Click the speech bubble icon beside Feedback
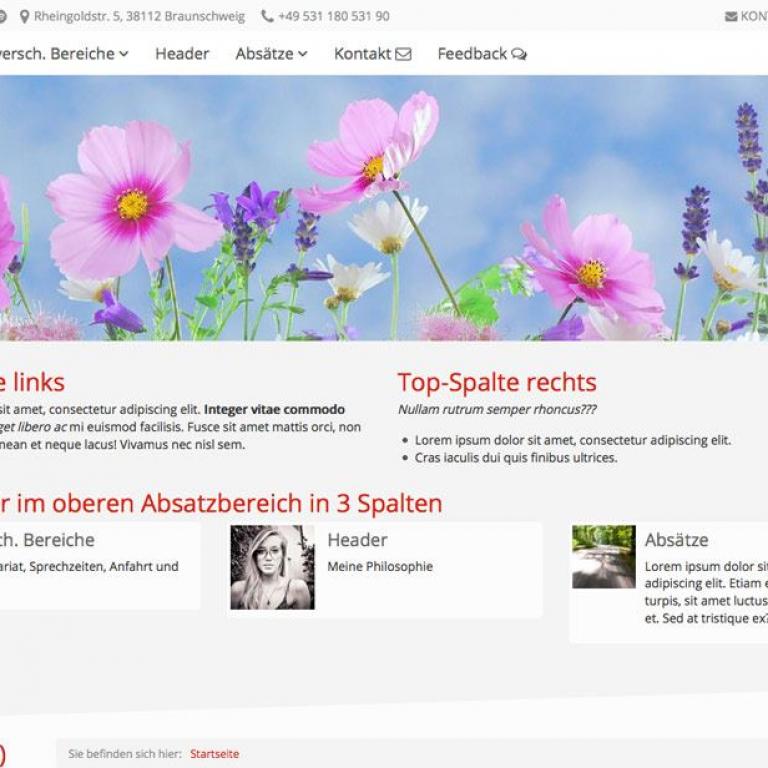This screenshot has width=768, height=768. (518, 54)
